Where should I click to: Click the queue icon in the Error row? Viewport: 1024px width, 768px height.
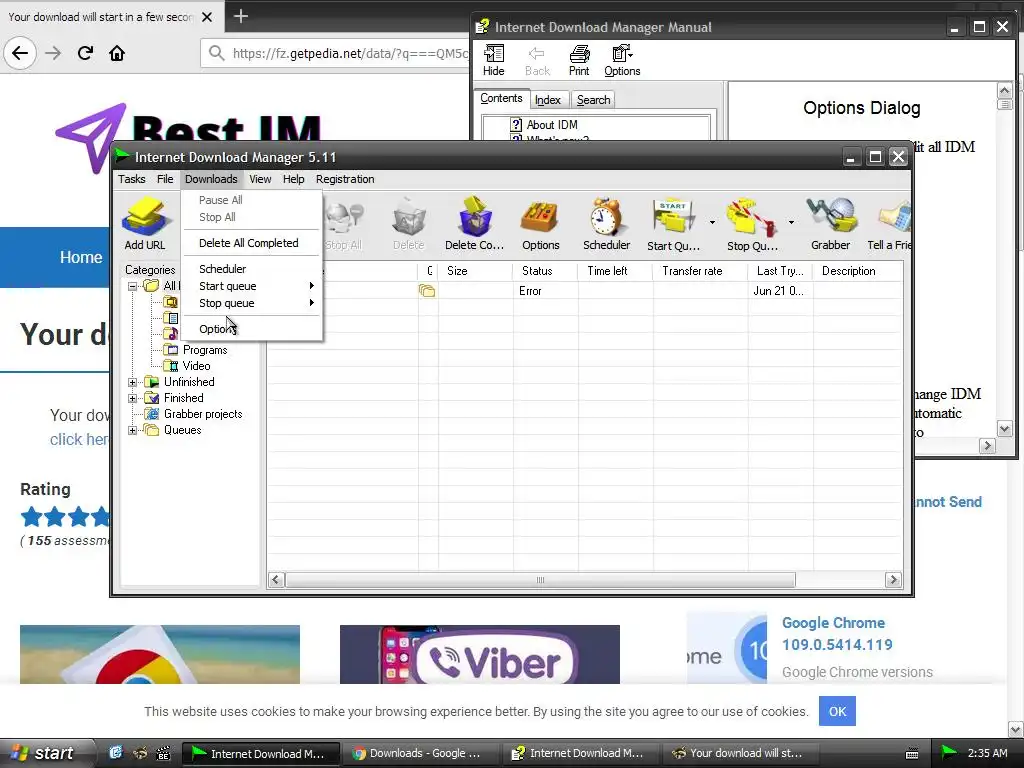tap(427, 291)
